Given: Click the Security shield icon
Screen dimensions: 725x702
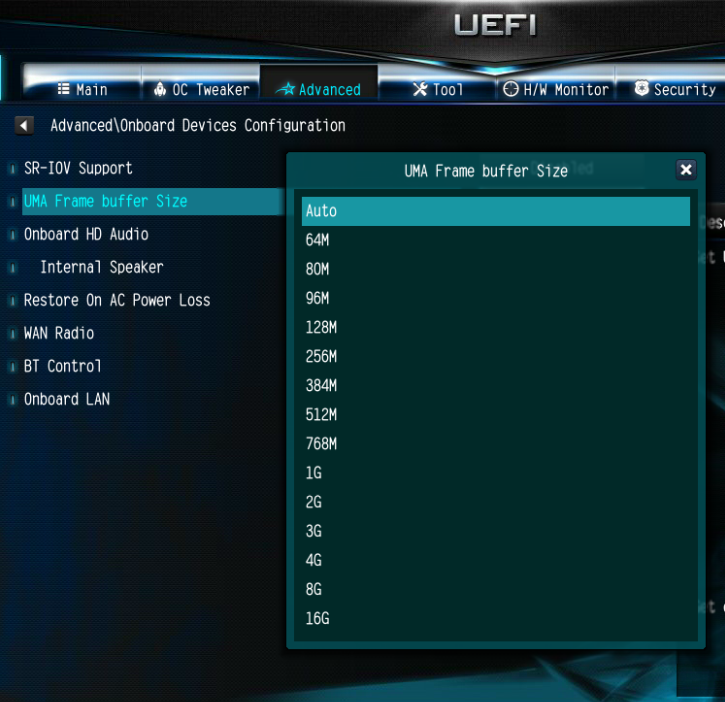Looking at the screenshot, I should [641, 88].
